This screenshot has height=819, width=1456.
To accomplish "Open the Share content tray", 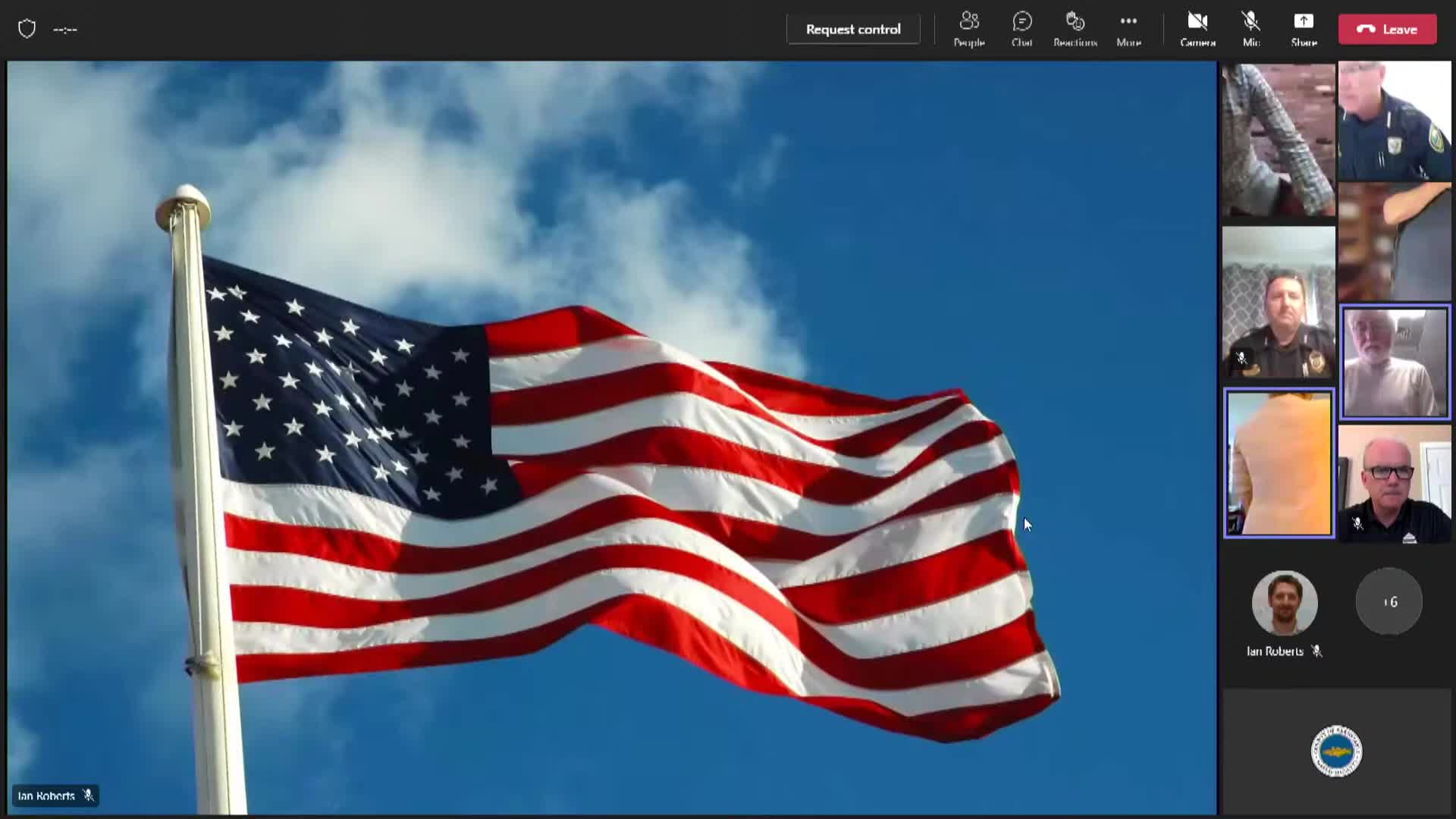I will [x=1304, y=29].
